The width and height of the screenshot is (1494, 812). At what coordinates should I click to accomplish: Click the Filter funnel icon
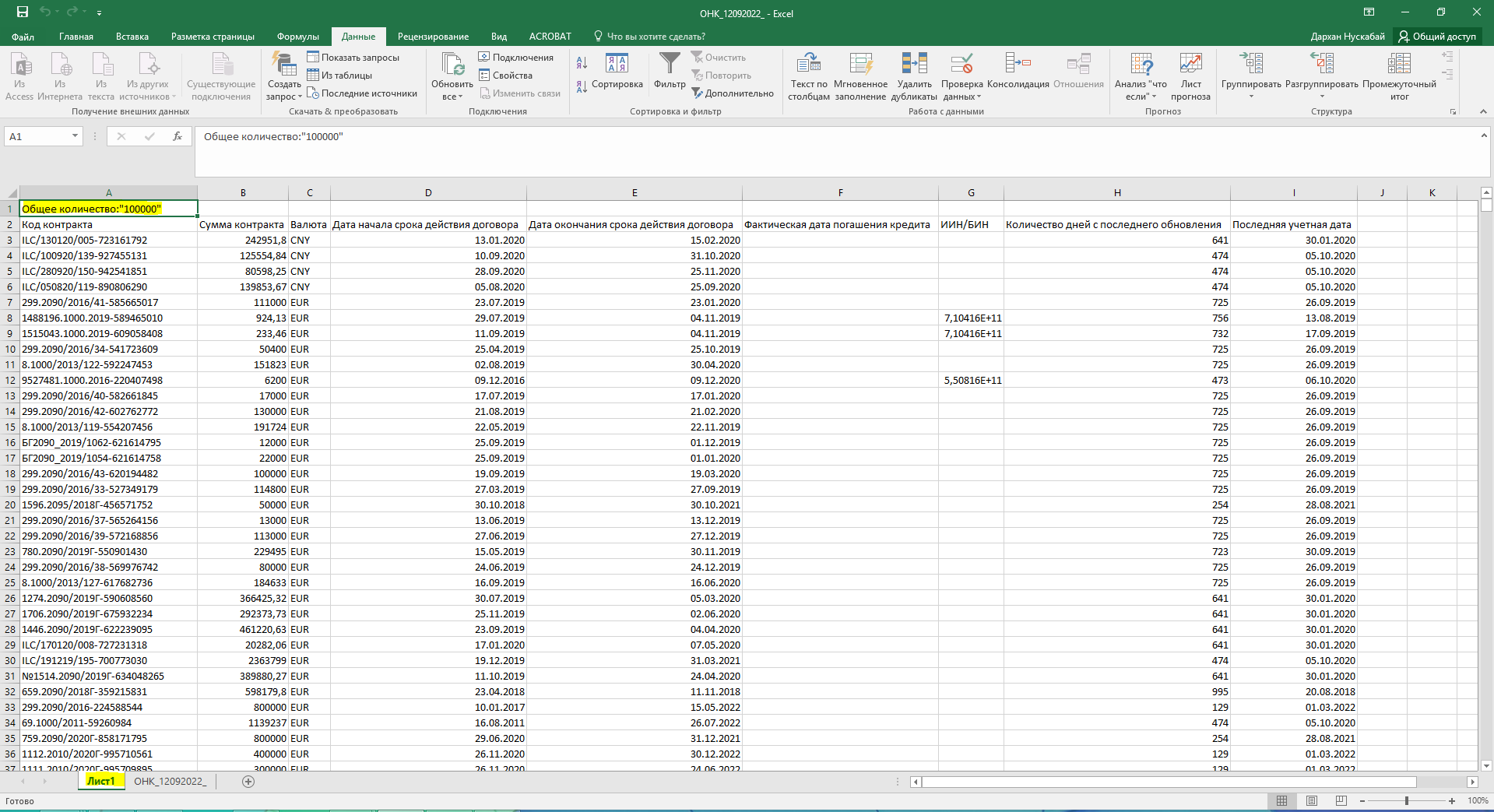[669, 64]
